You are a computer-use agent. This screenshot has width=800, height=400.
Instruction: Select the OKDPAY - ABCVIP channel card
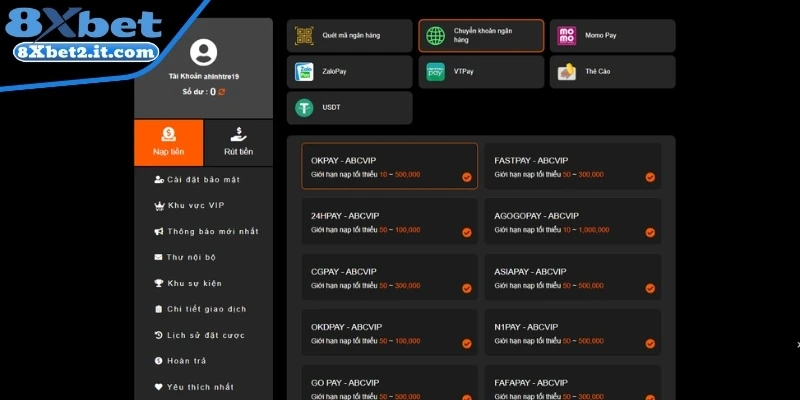tap(389, 332)
